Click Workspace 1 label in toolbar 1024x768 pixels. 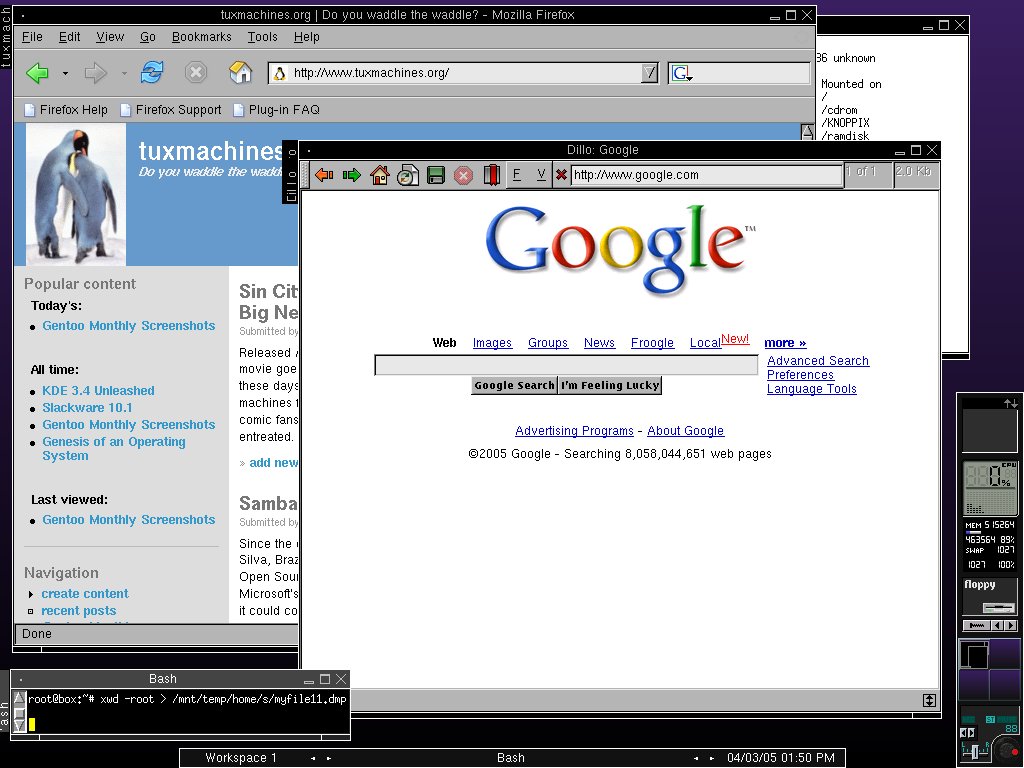[241, 758]
